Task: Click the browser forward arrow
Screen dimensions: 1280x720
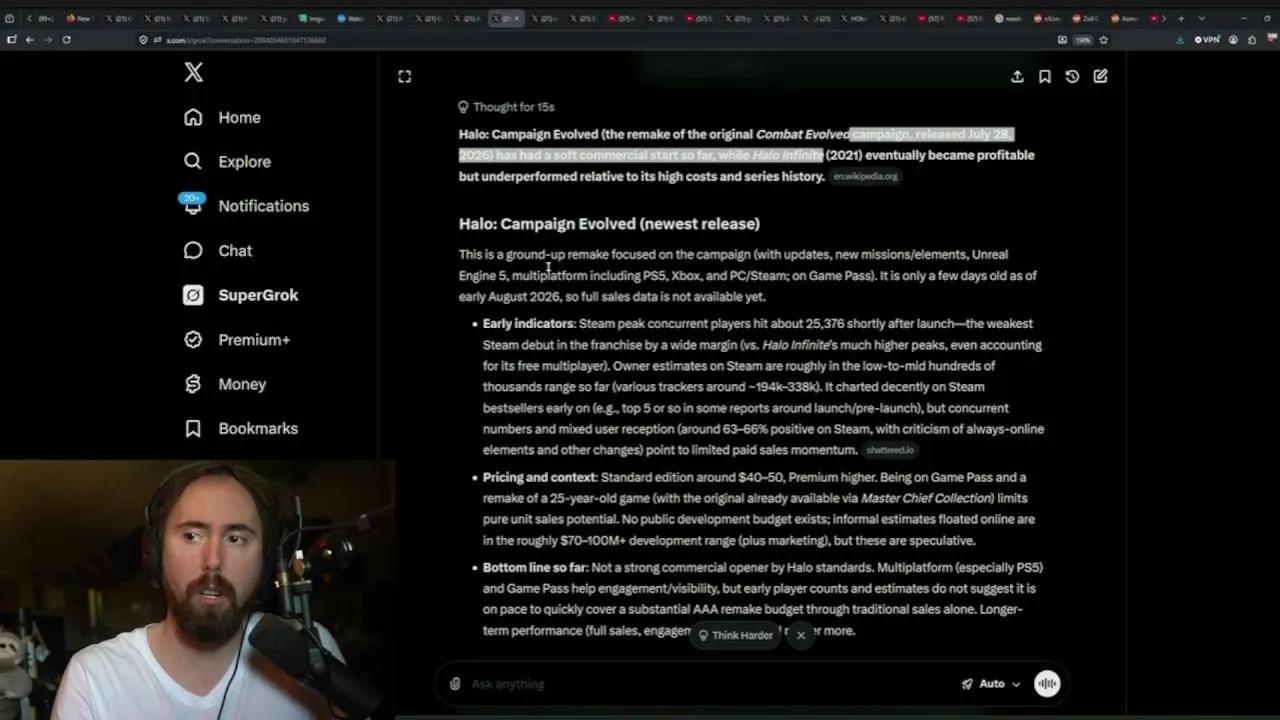Action: (x=47, y=40)
